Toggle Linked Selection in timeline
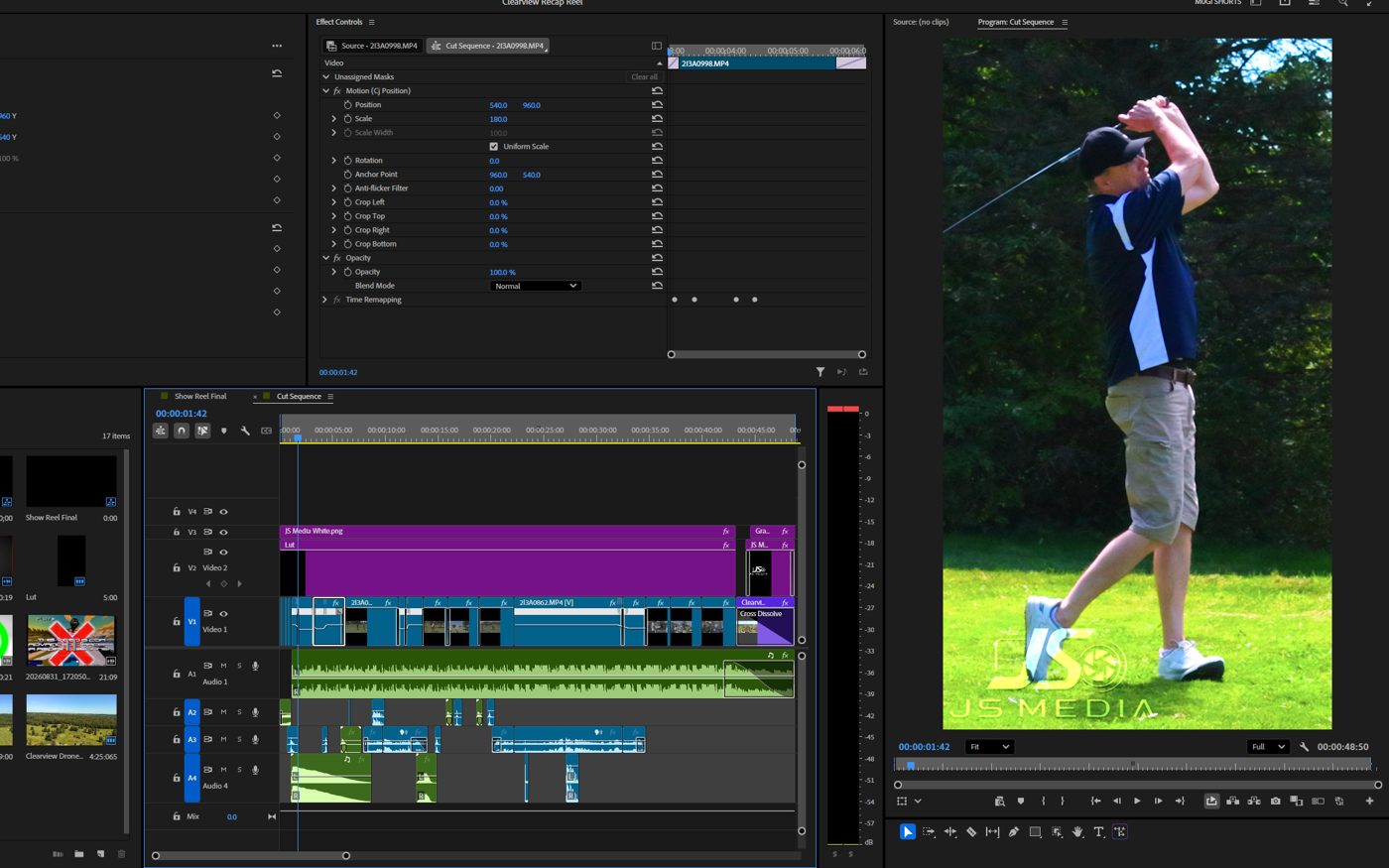1389x868 pixels. click(202, 431)
